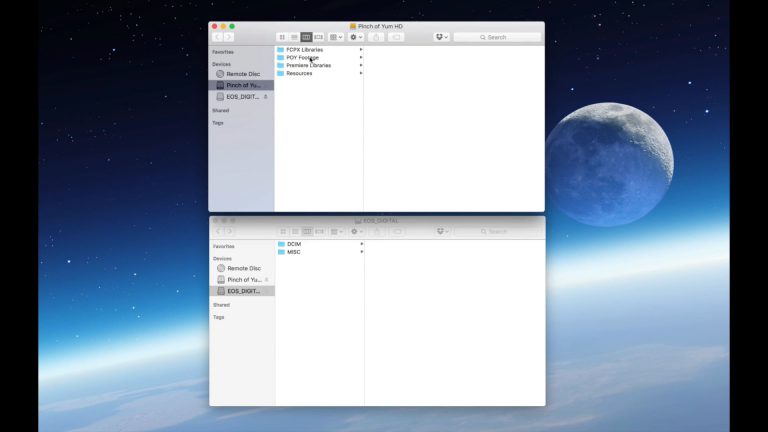Click Edit Tags button in EOS_DIGITAL window
Image resolution: width=768 pixels, height=432 pixels.
click(397, 231)
